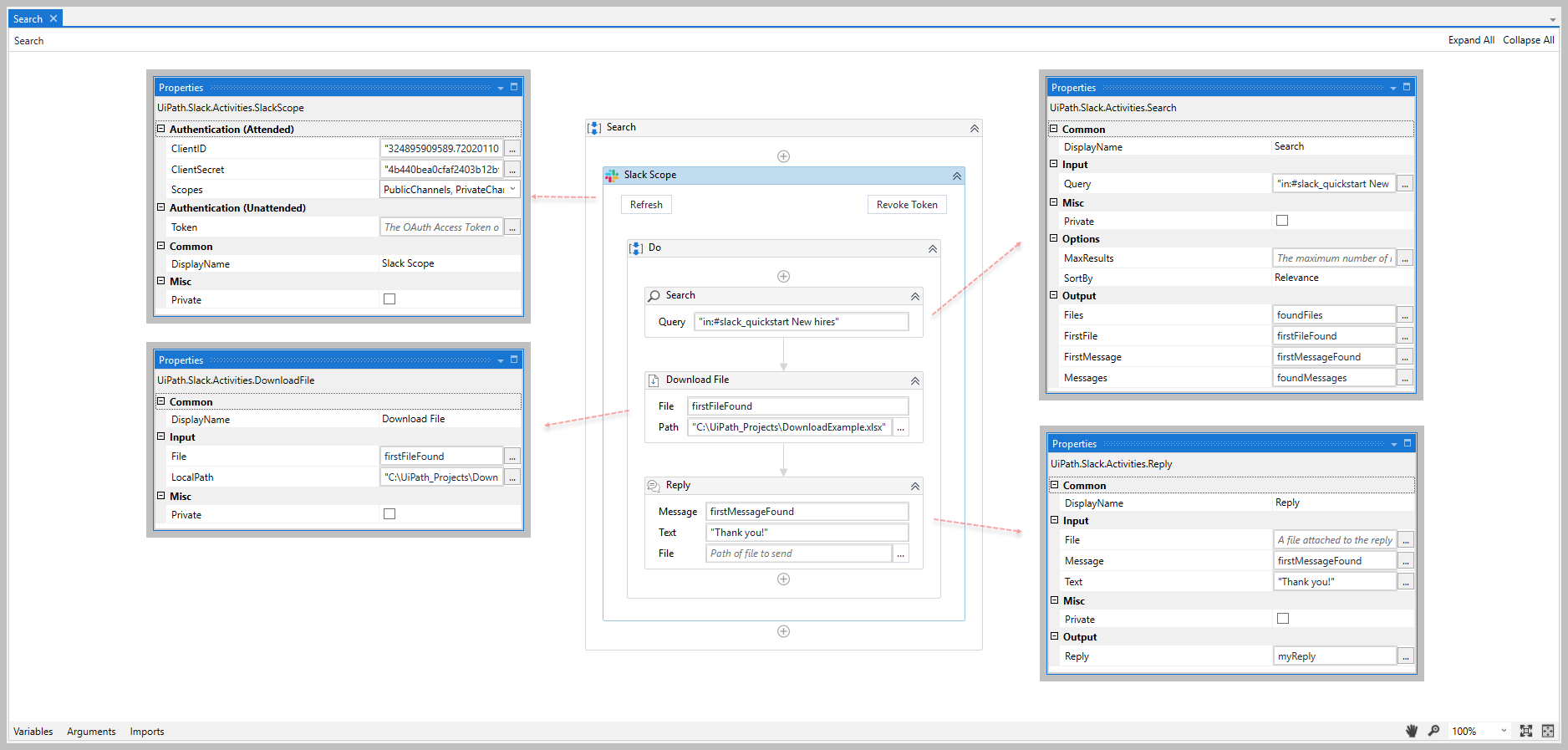This screenshot has height=750, width=1568.
Task: Collapse Authentication (Unattended) section
Action: click(161, 207)
